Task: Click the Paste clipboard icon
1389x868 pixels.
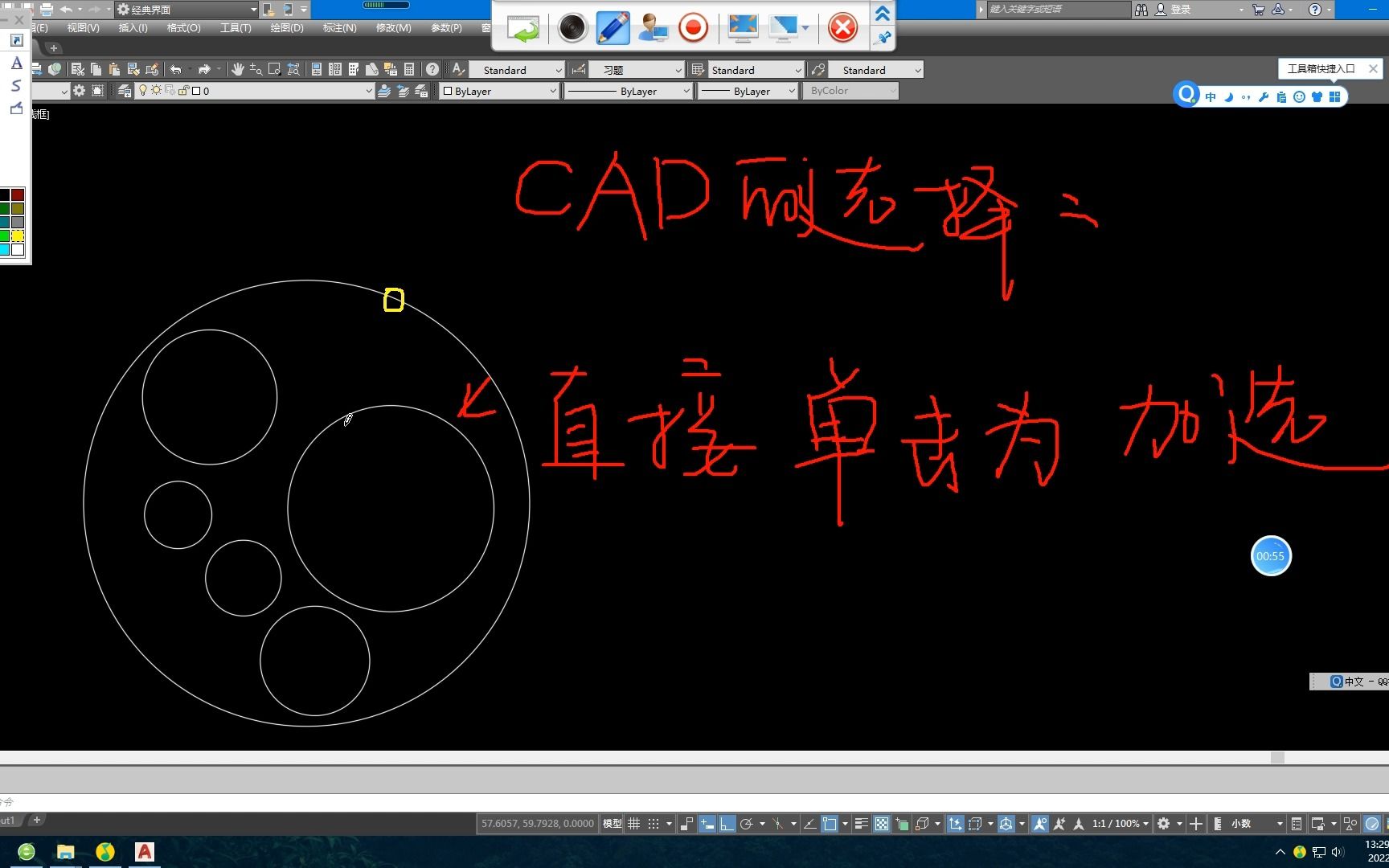Action: [x=114, y=69]
